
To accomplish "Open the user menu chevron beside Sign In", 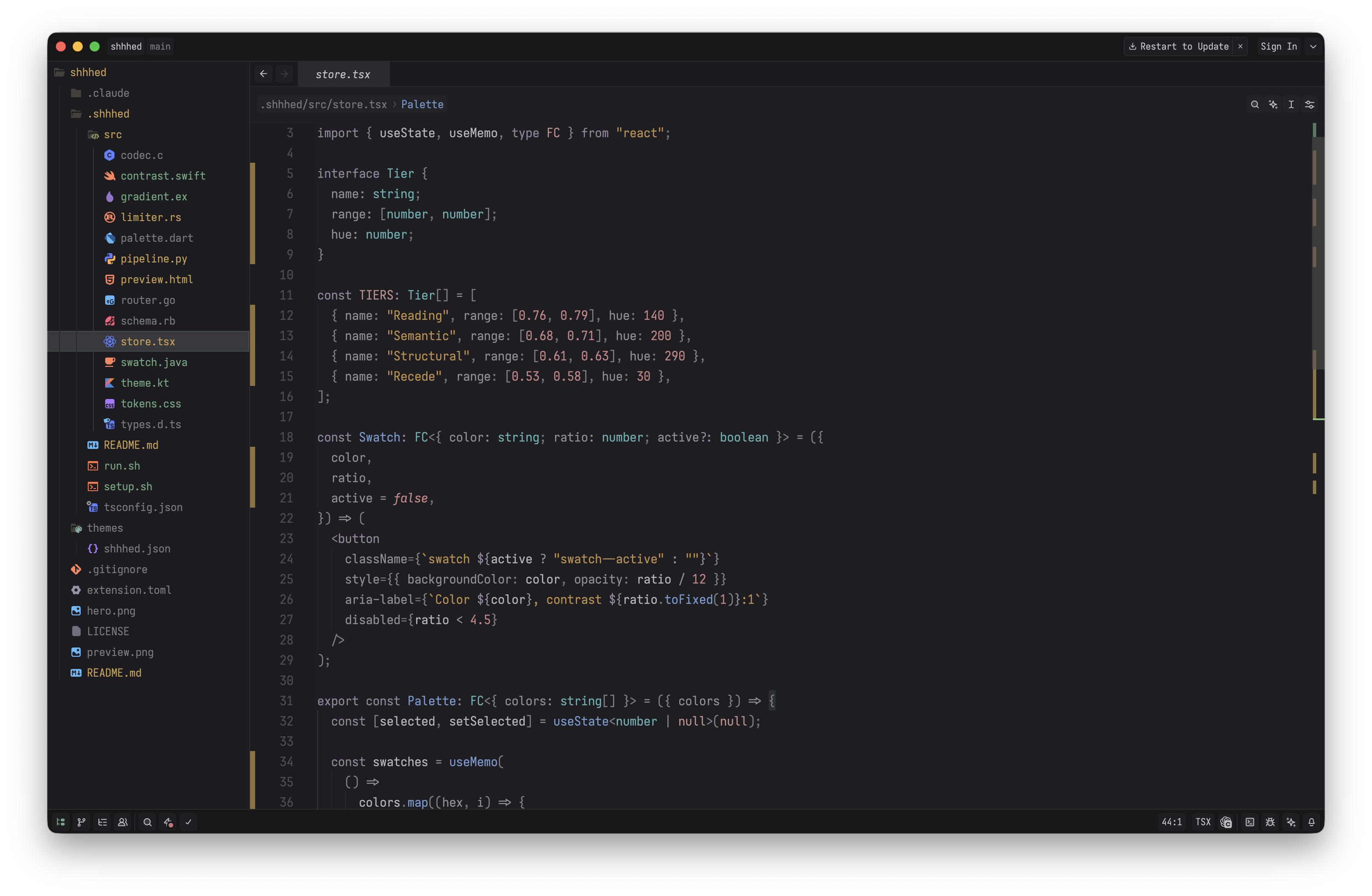I will (x=1313, y=46).
